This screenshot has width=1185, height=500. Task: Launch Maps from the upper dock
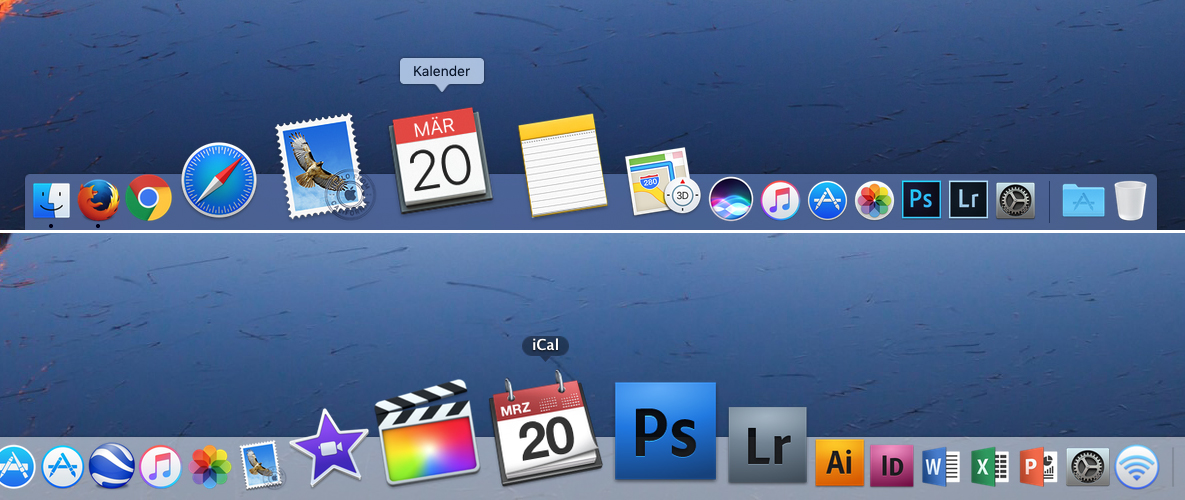pyautogui.click(x=663, y=181)
